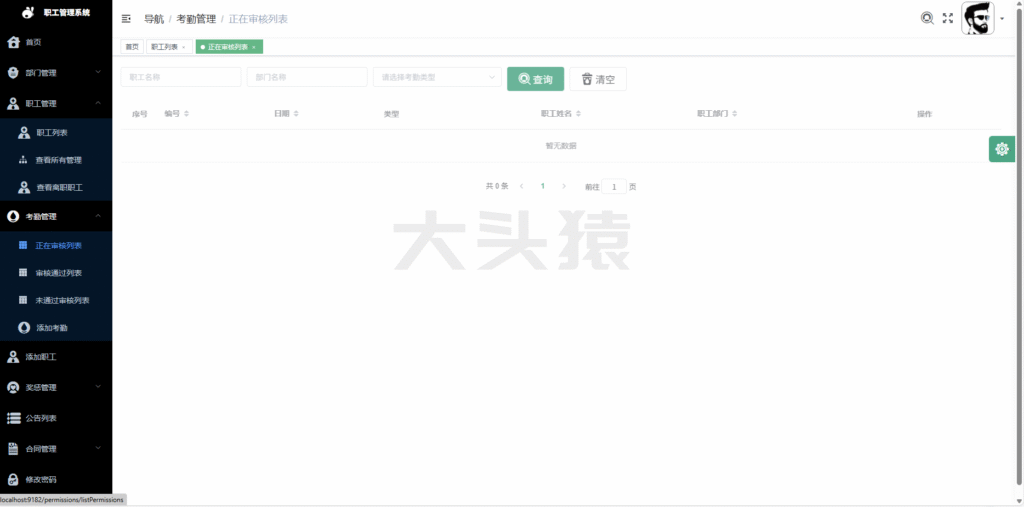1024x507 pixels.
Task: Click the 合同管理 document icon
Action: 13,449
